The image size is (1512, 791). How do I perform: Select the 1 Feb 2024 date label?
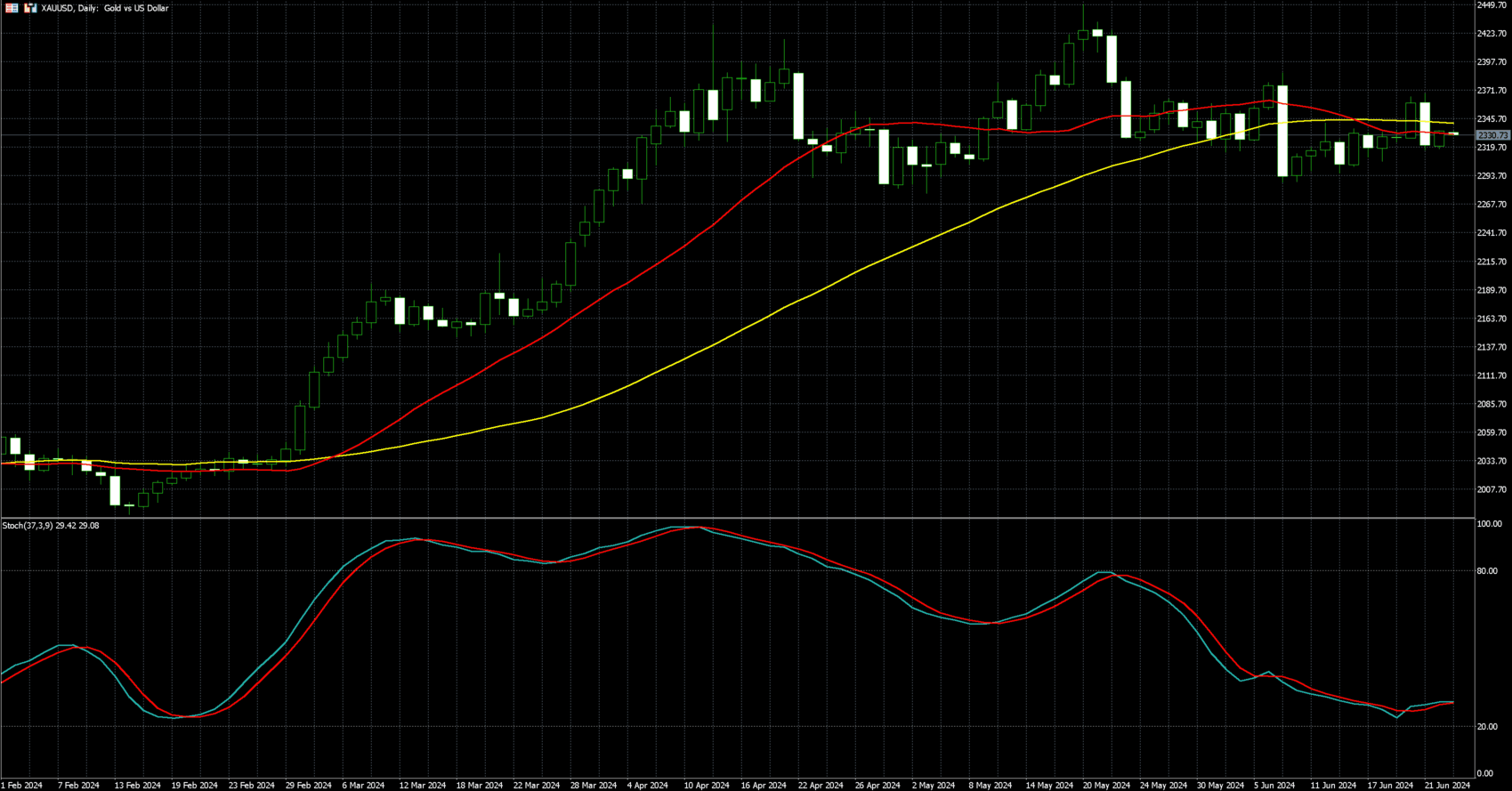22,786
